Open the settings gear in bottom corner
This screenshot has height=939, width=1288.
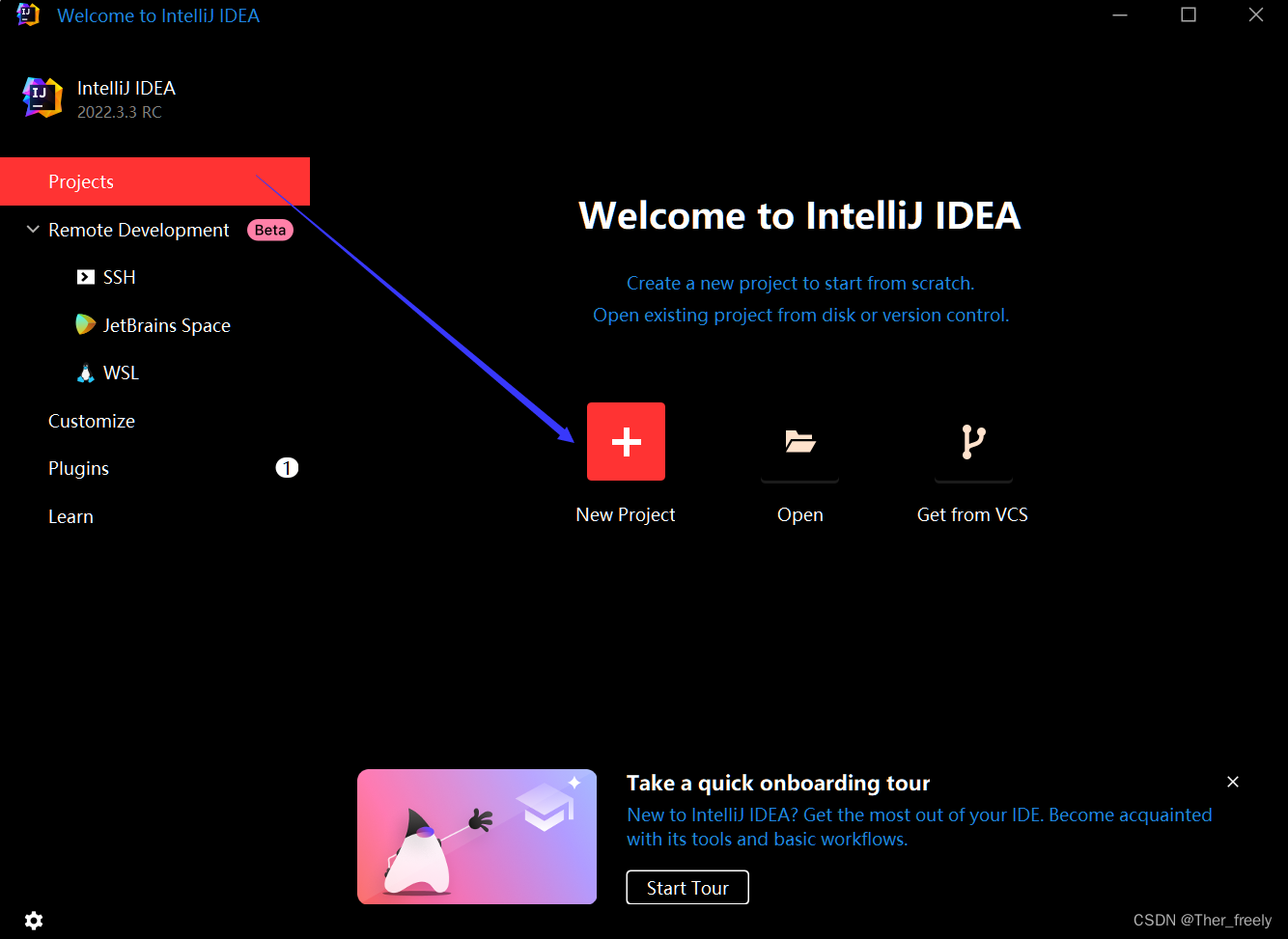[x=34, y=921]
